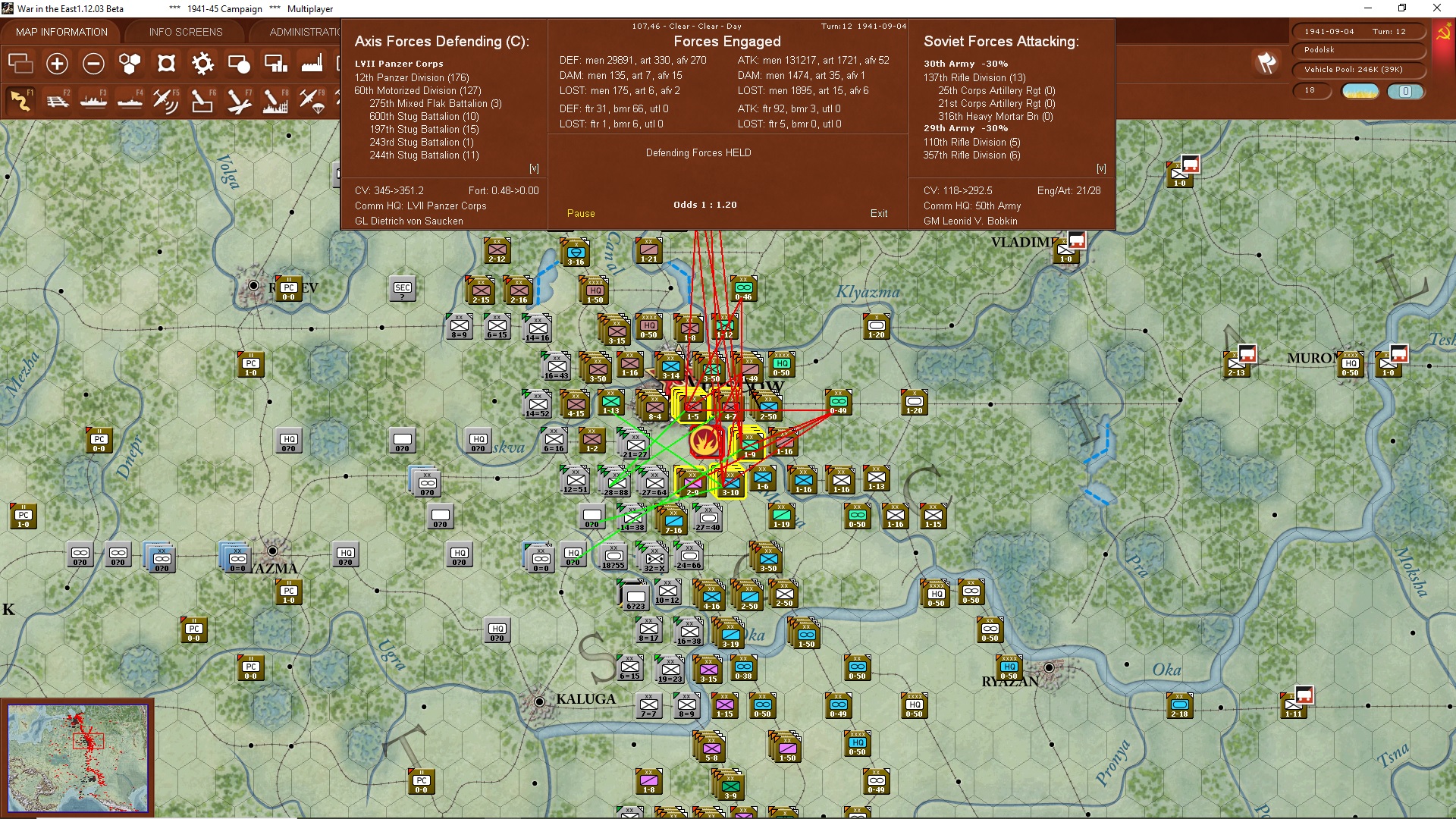This screenshot has height=819, width=1456.
Task: Select the F6 bomb unit mode icon
Action: coord(202,101)
